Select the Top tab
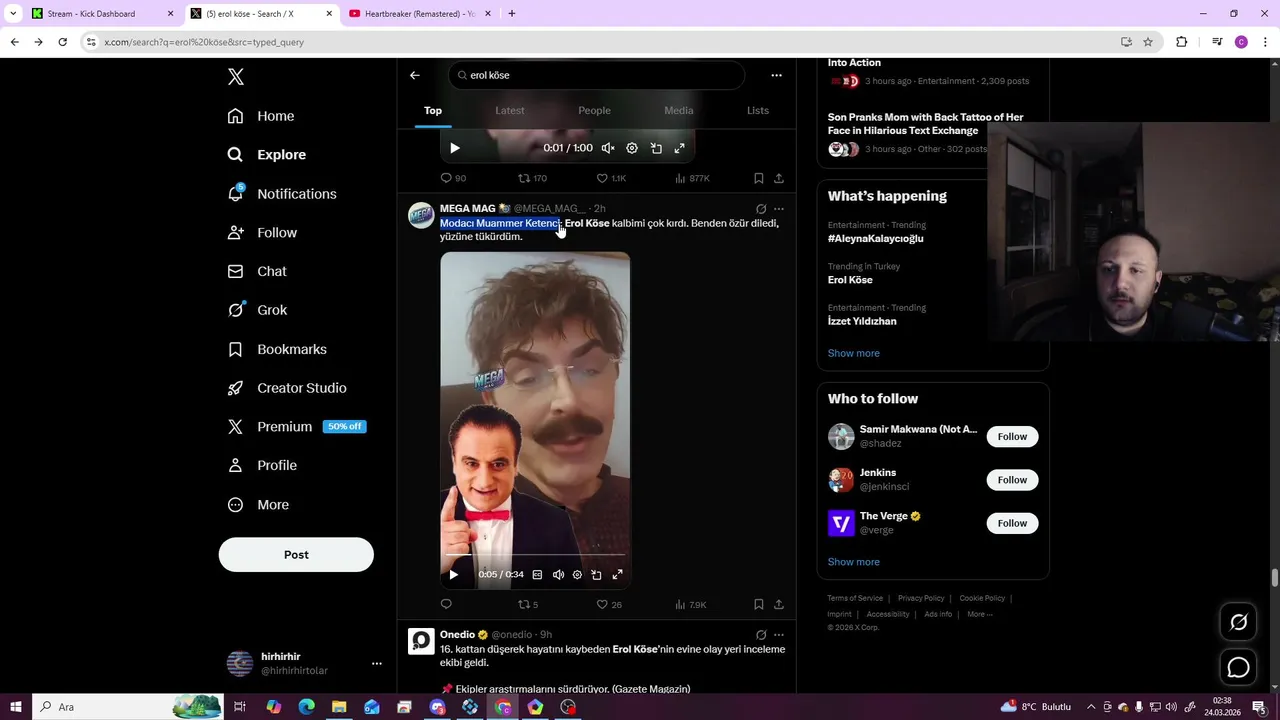This screenshot has width=1280, height=720. click(x=433, y=110)
